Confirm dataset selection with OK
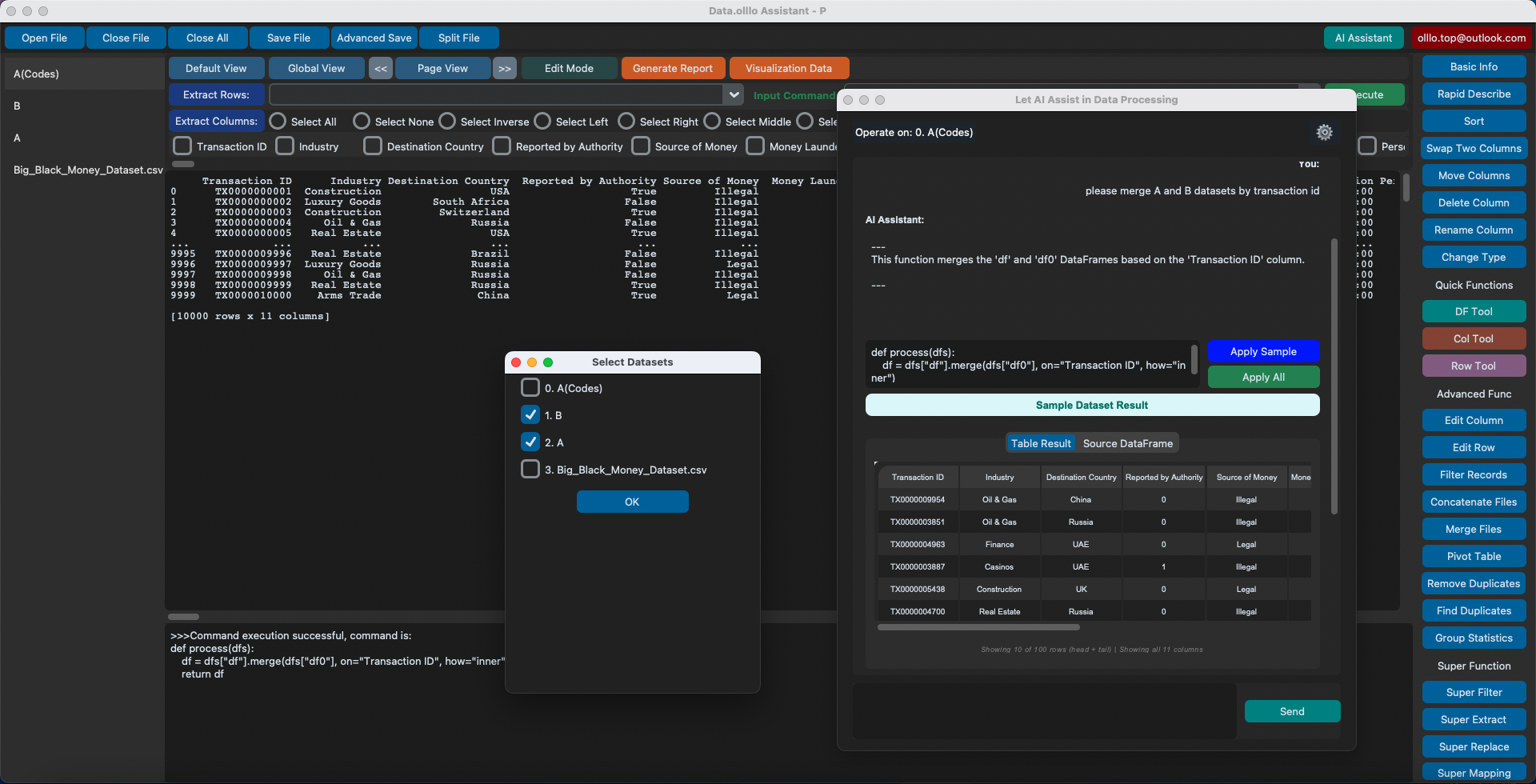 point(632,502)
